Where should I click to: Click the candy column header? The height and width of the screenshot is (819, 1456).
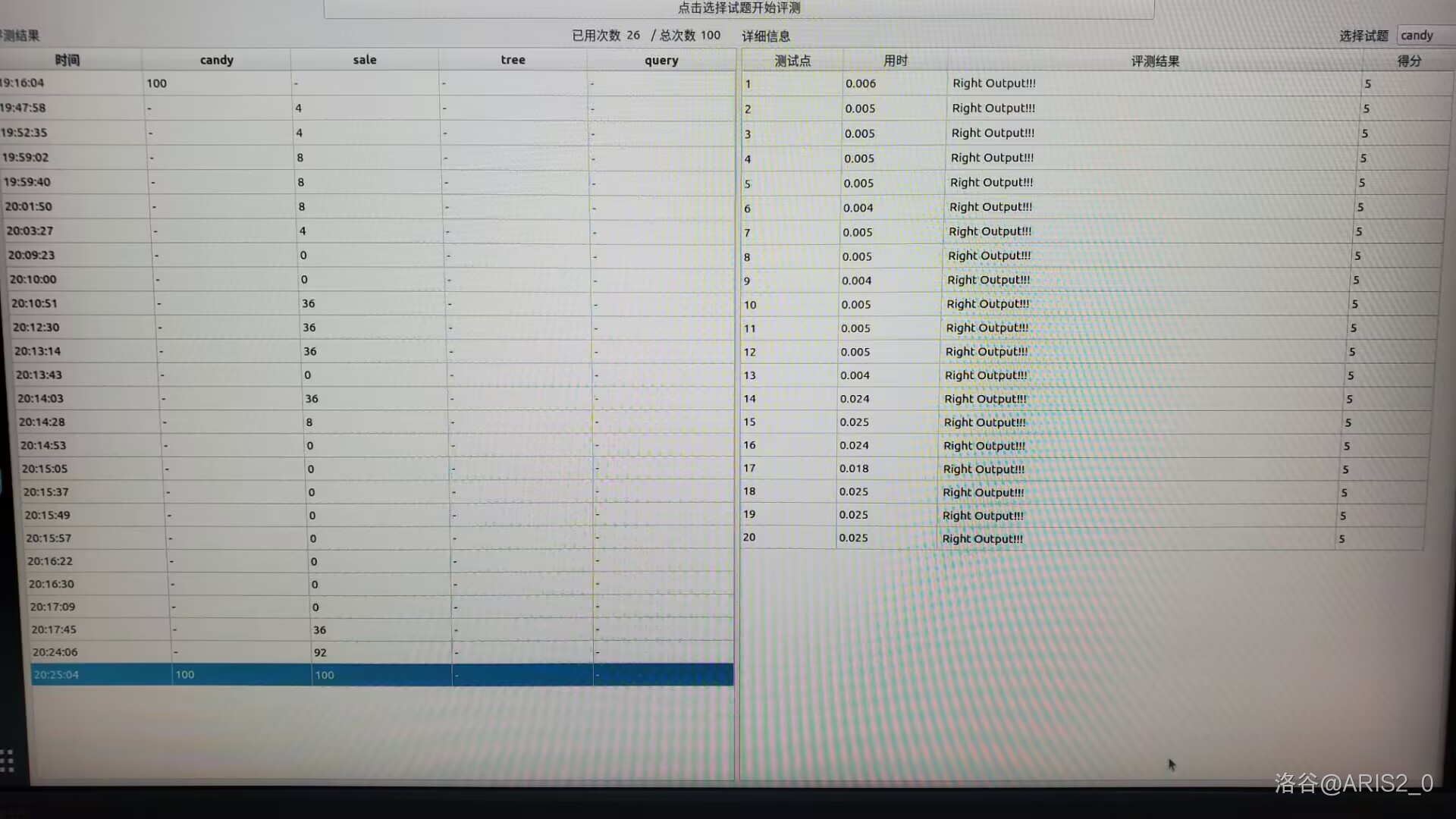(216, 60)
